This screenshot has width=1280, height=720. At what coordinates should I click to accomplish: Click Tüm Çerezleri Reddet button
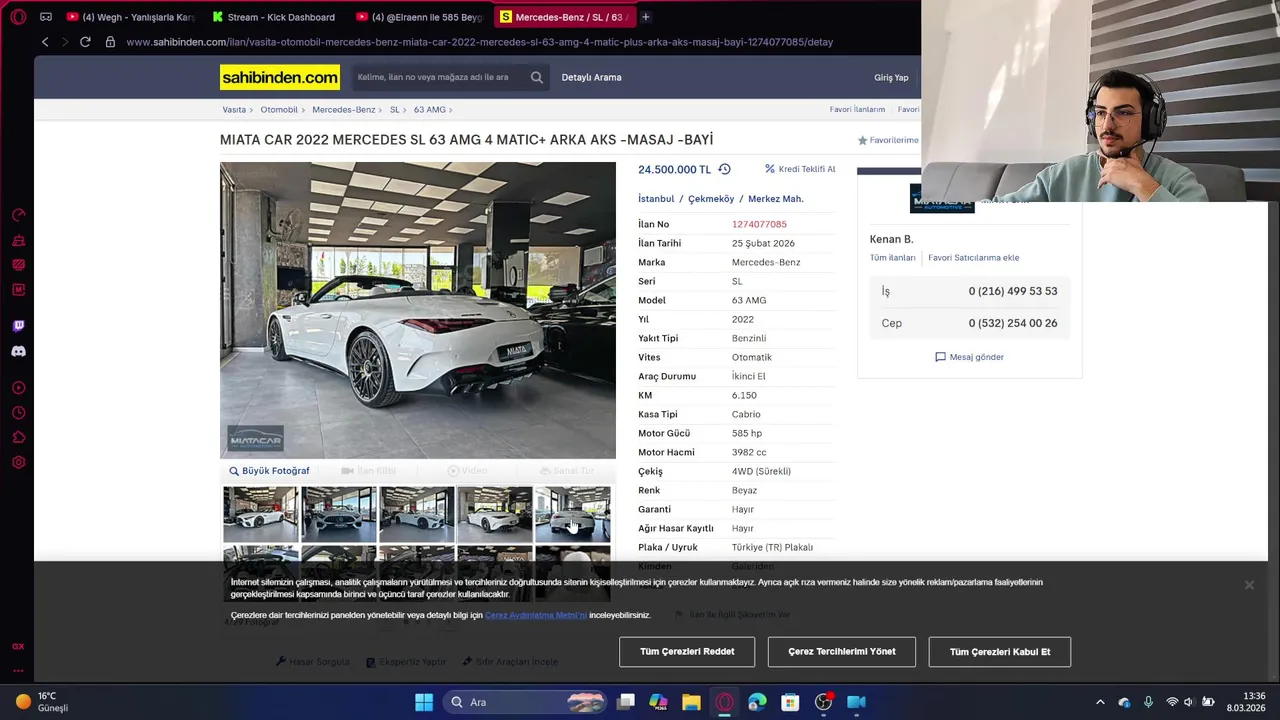[x=687, y=652]
